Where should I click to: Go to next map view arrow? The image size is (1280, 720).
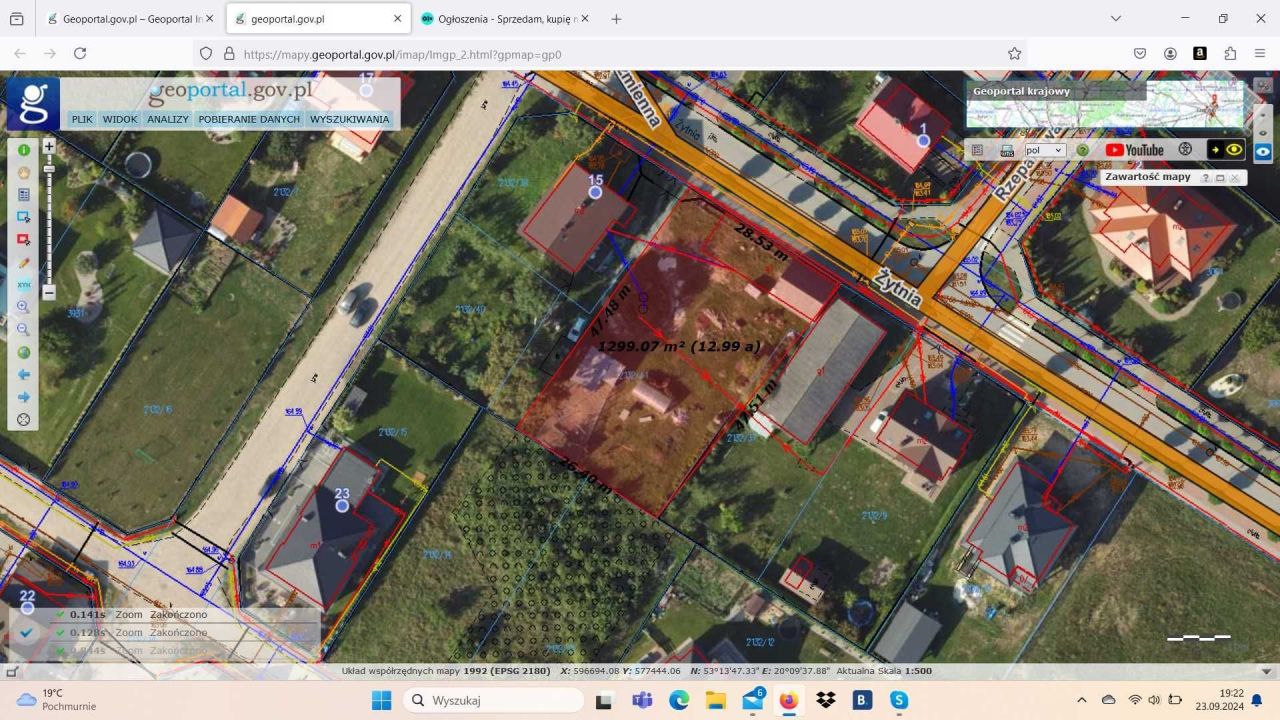[24, 397]
